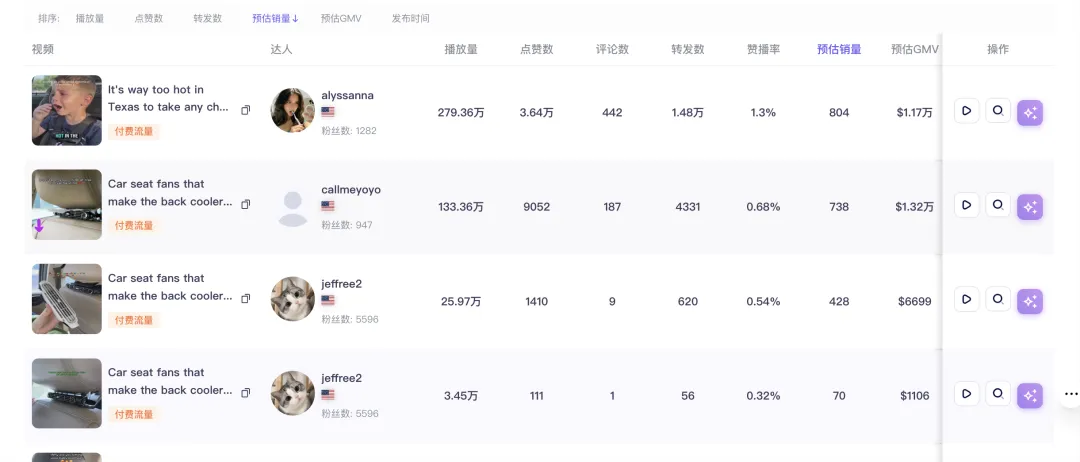1080x462 pixels.
Task: Click the callmeyoyo creator name
Action: 351,189
